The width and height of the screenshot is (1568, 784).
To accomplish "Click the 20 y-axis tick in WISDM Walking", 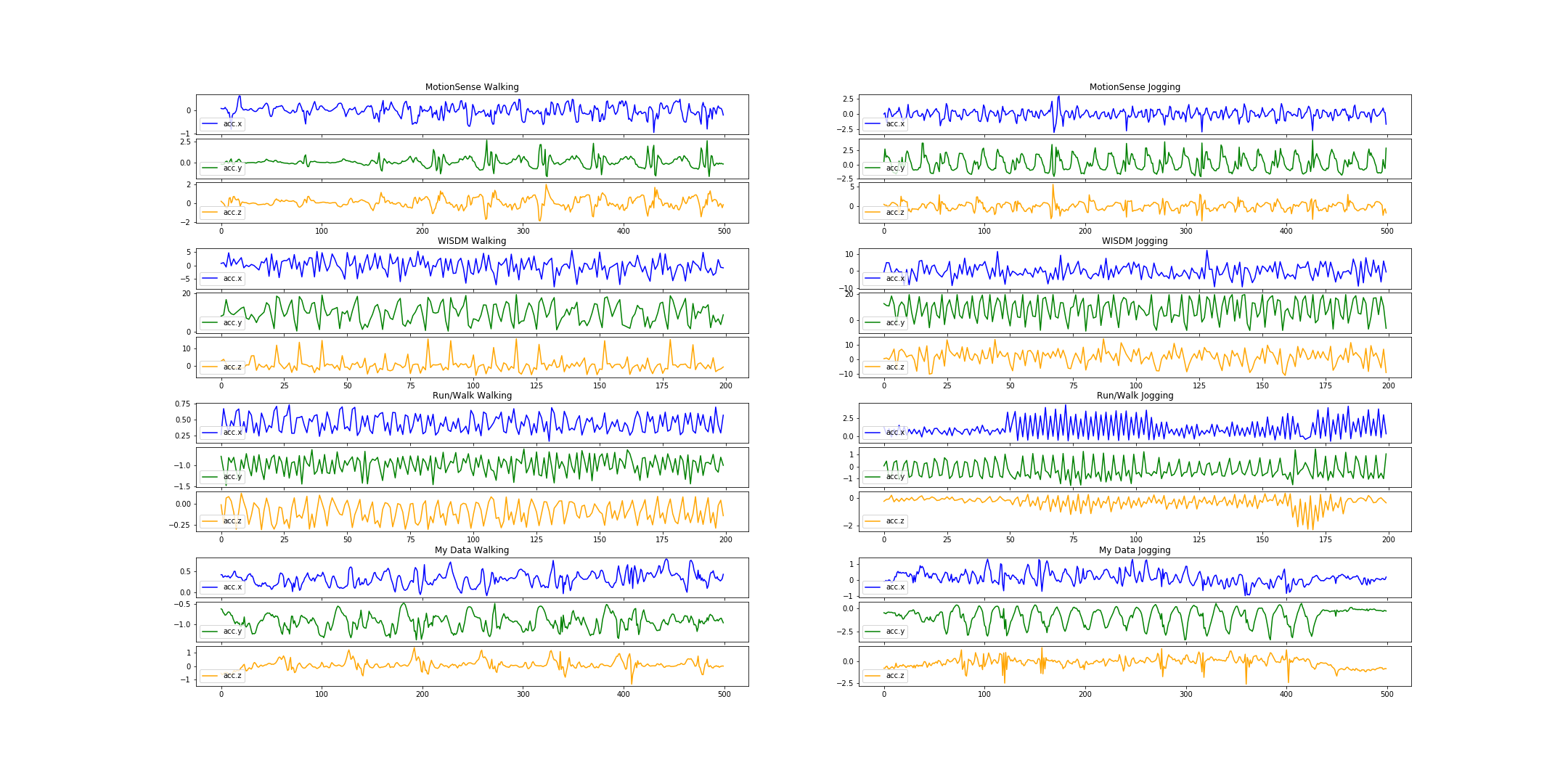I will tap(187, 294).
